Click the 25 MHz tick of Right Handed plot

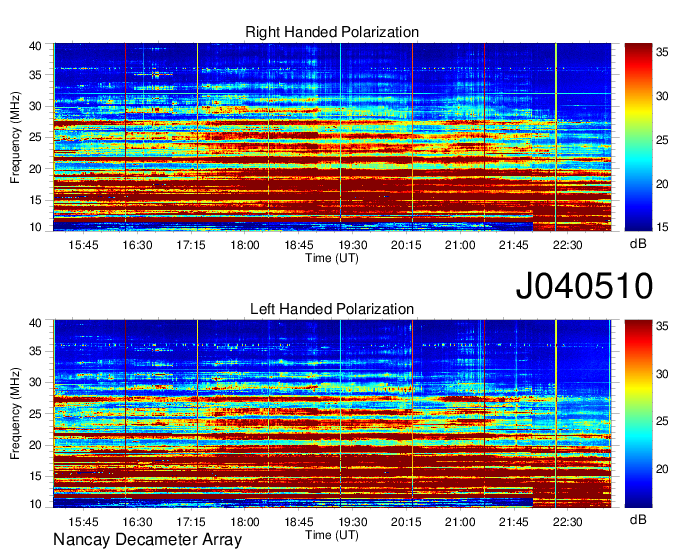35,137
